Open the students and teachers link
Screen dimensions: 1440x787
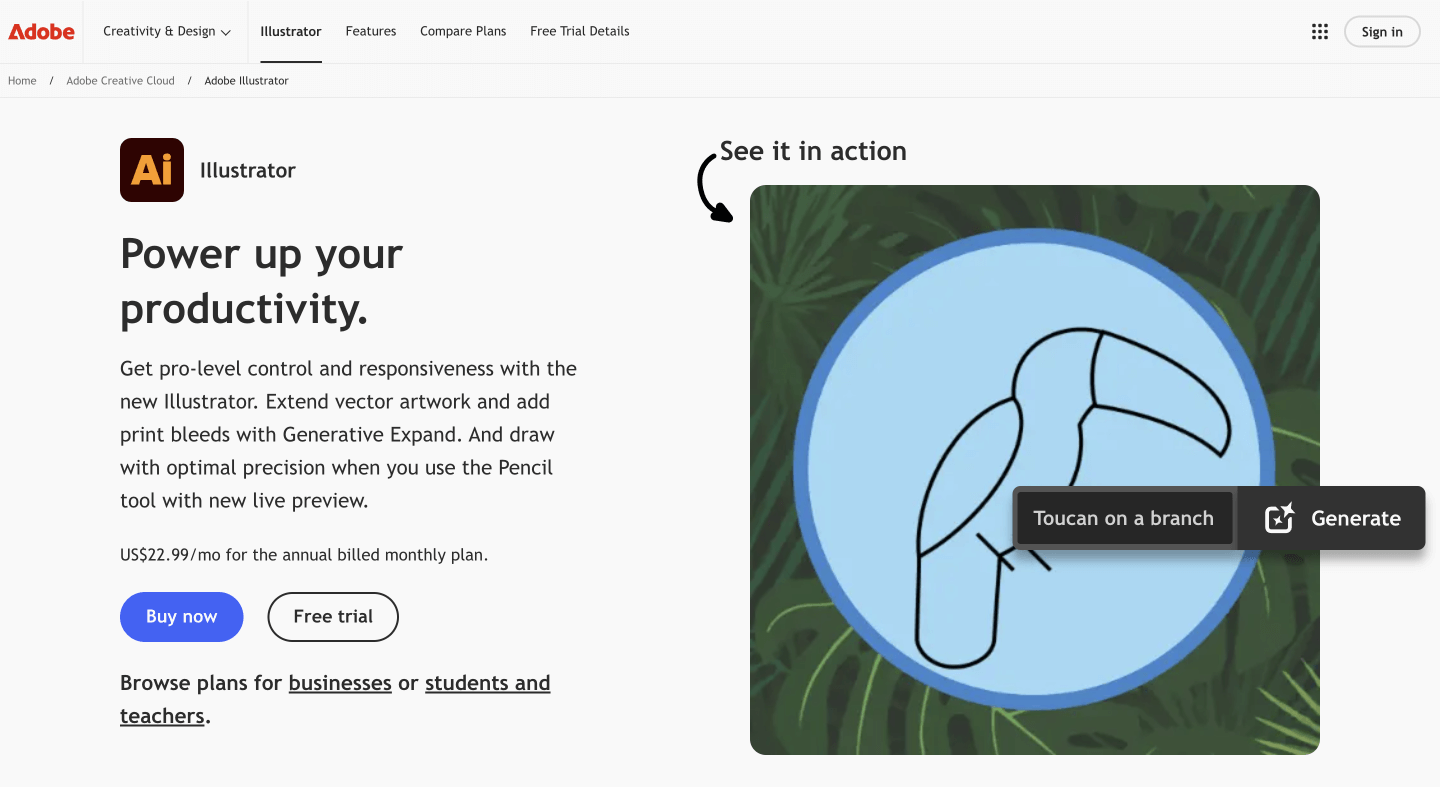[487, 682]
